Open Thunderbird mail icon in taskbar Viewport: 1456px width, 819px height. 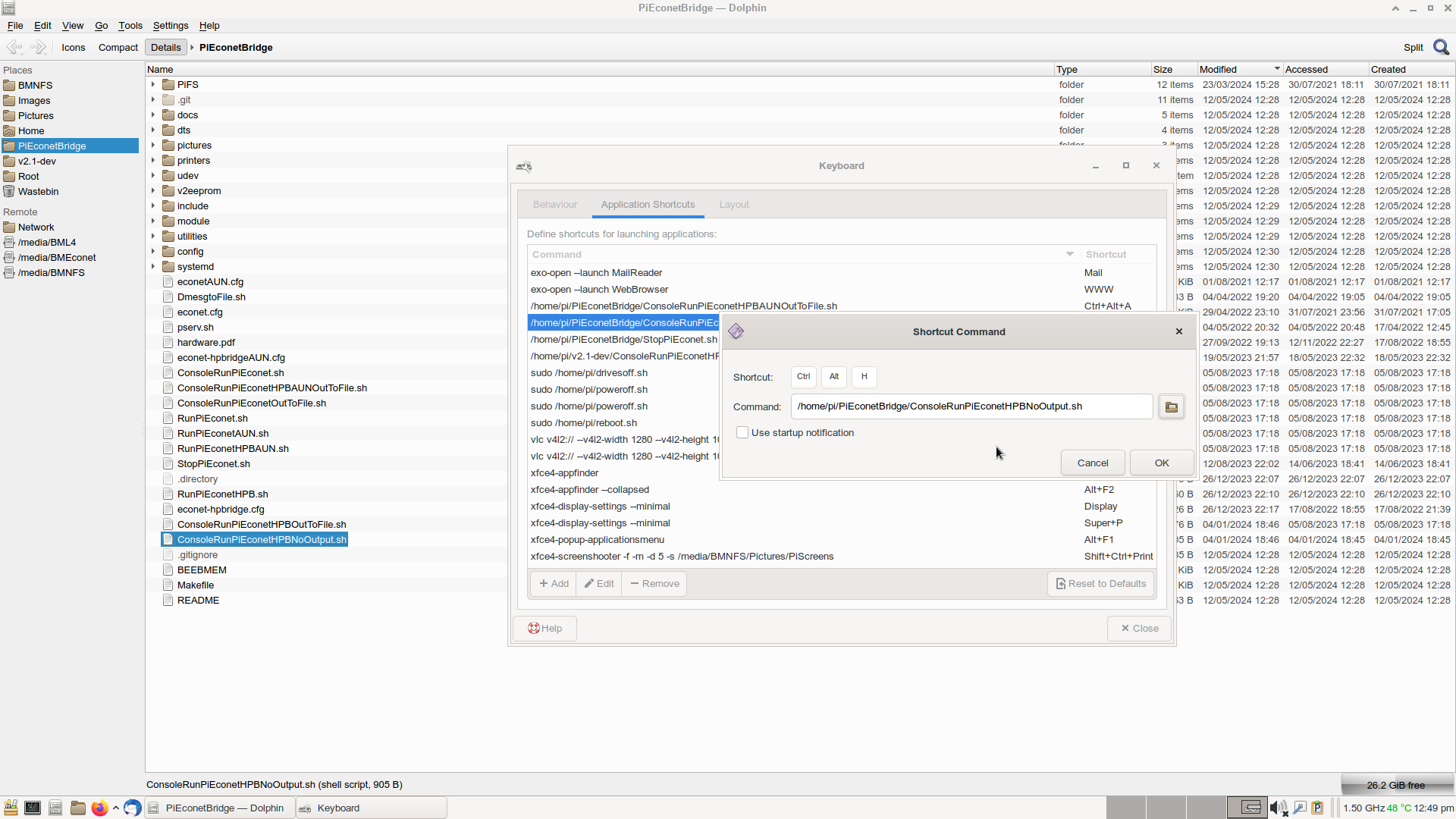[x=132, y=808]
